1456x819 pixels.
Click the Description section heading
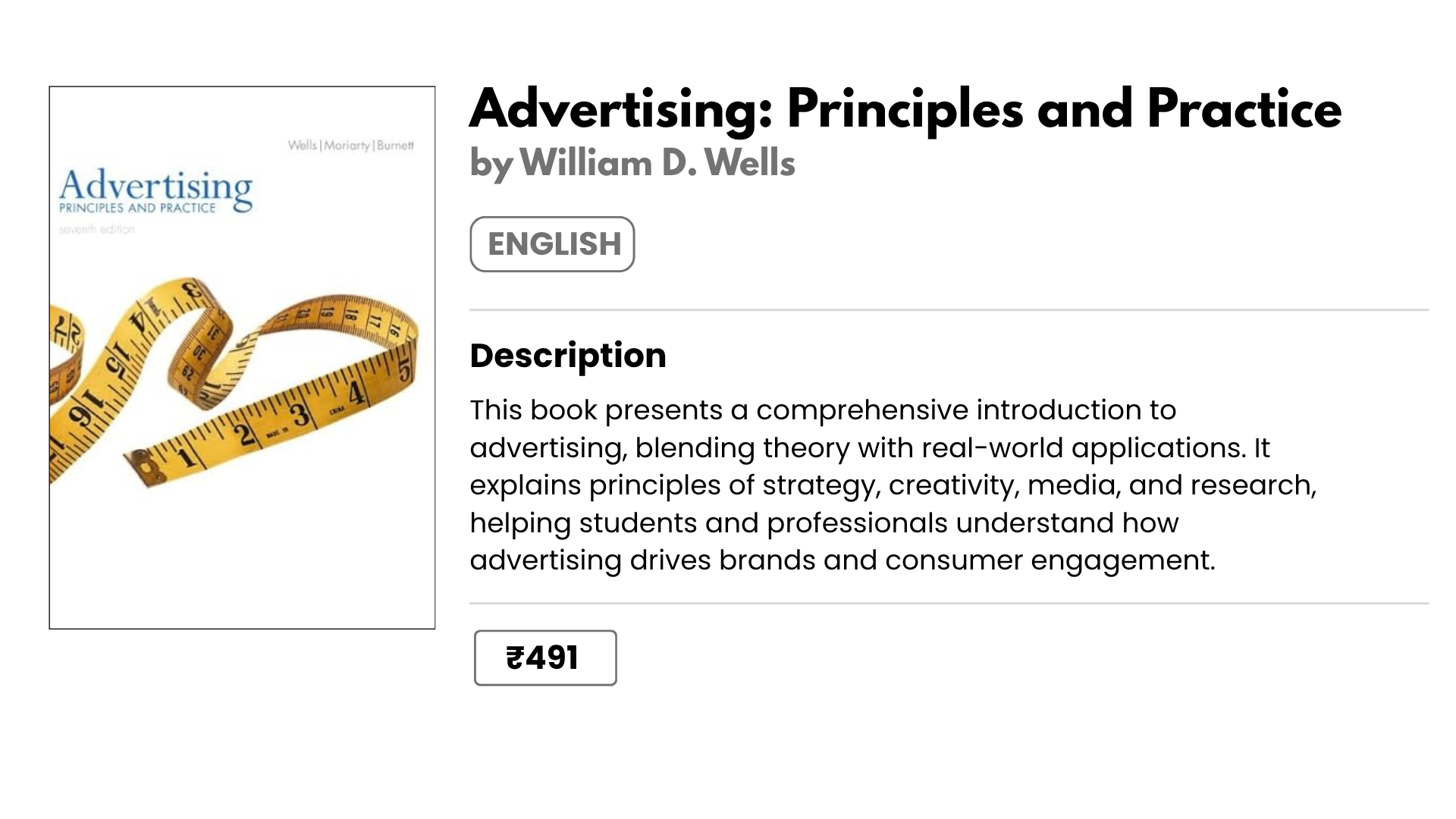(567, 356)
